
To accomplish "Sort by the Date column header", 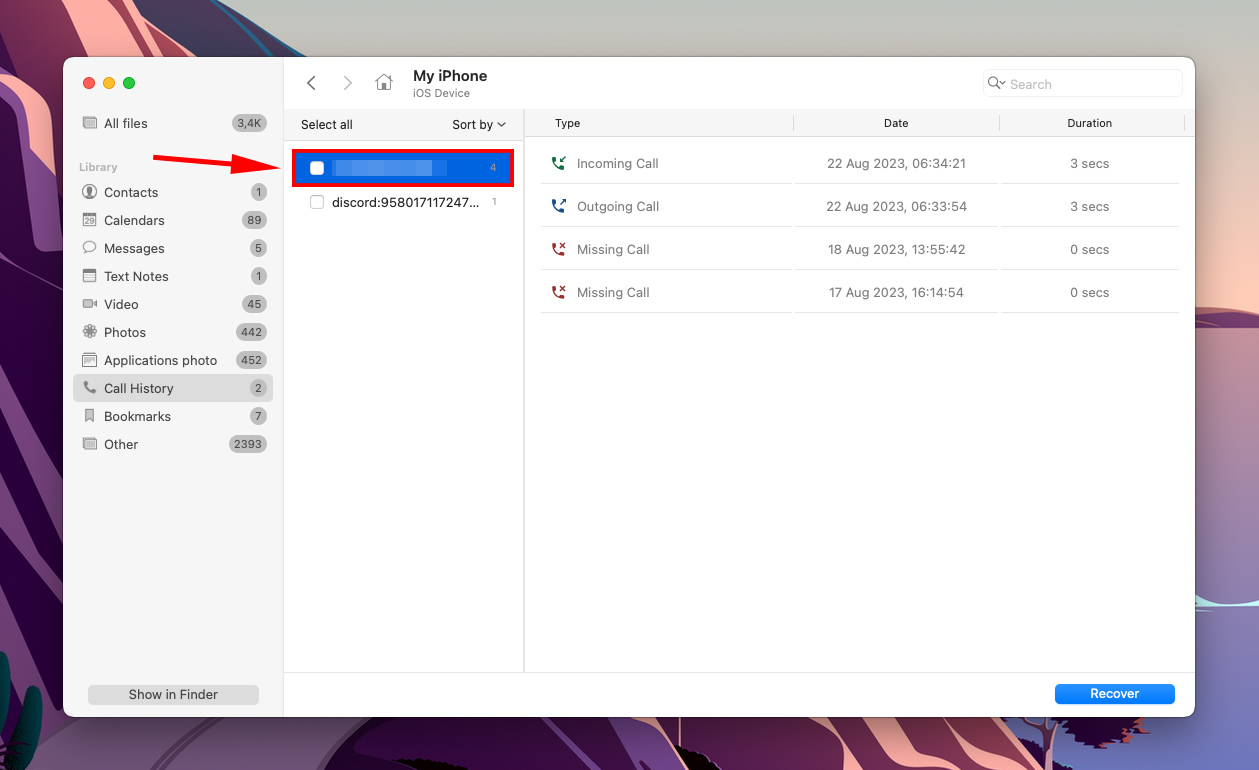I will click(896, 123).
